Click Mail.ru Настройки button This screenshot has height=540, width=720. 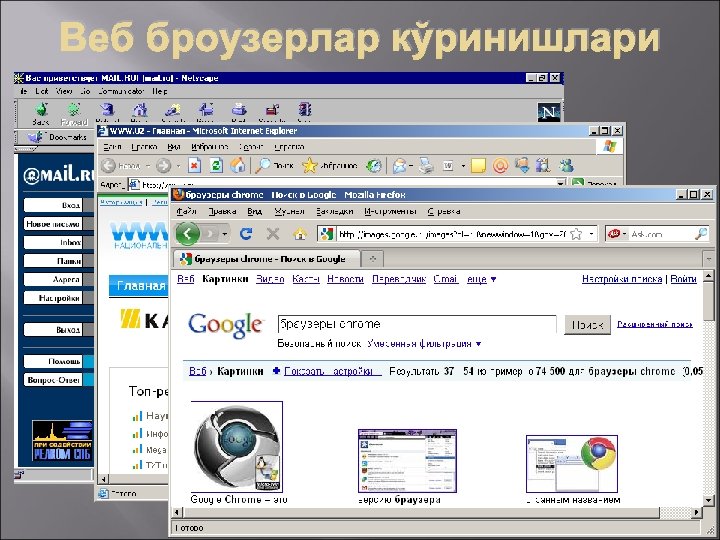(53, 298)
